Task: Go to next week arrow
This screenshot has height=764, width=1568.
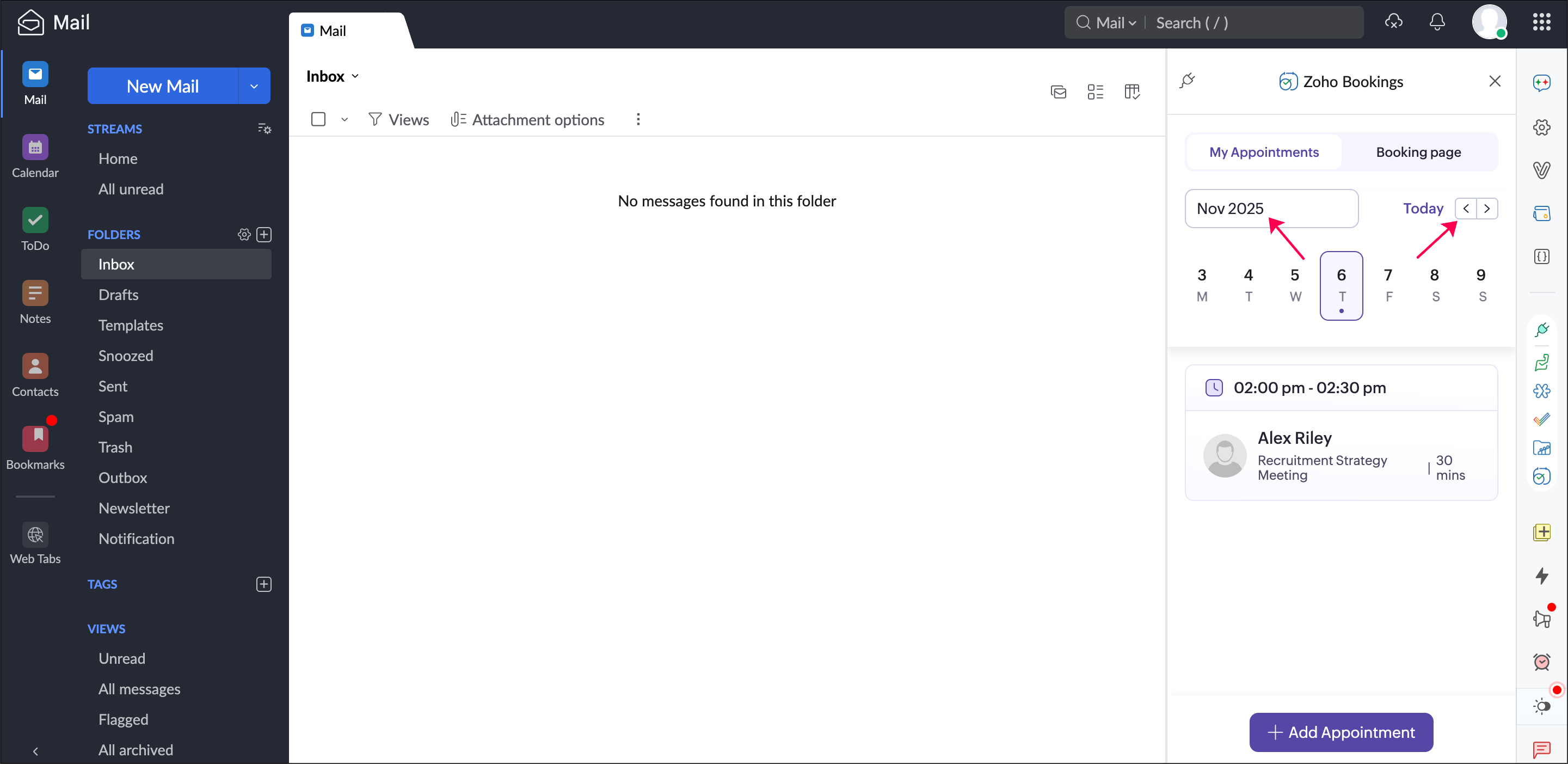Action: pyautogui.click(x=1487, y=209)
